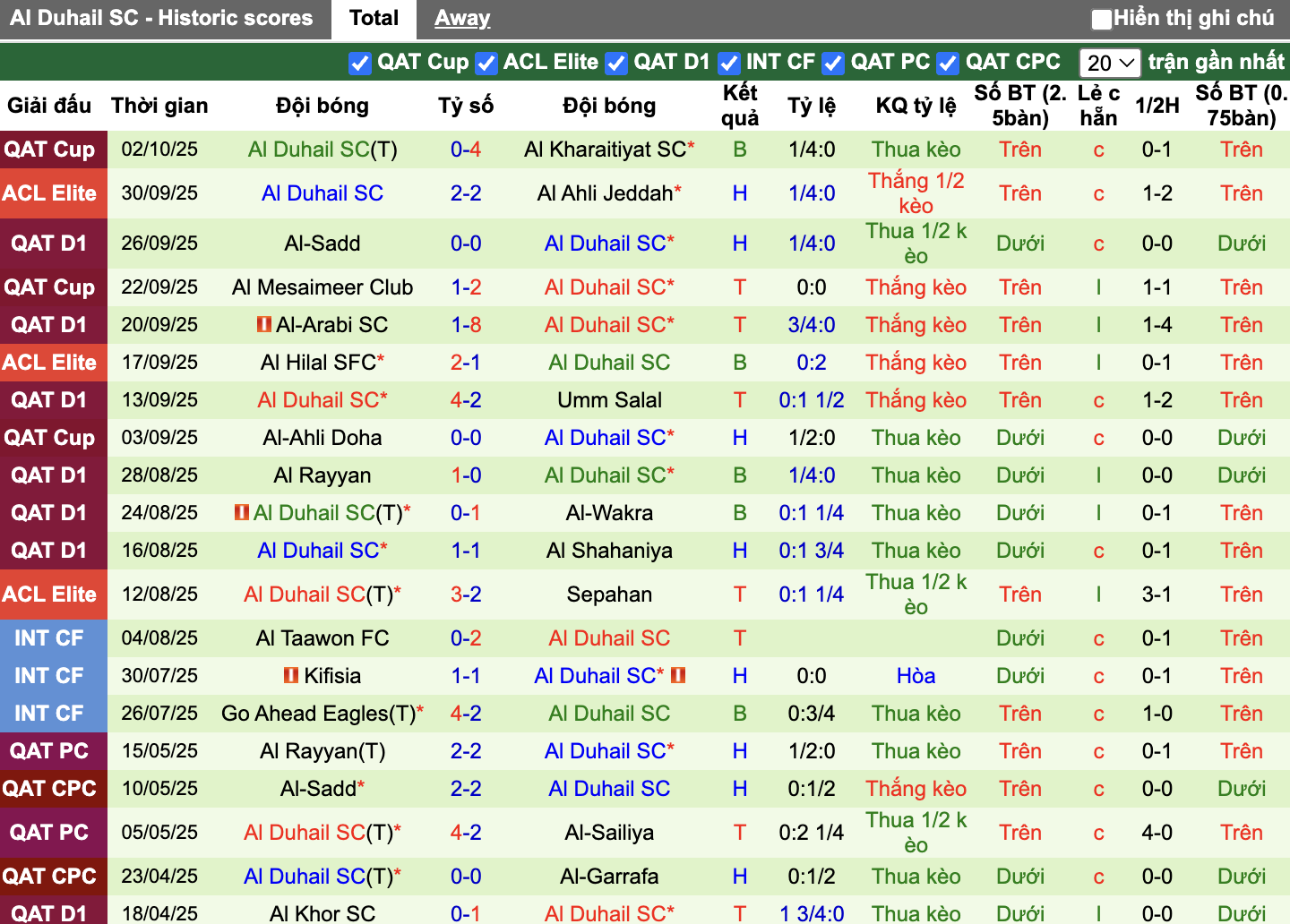
Task: Click Thắng 1/2 kèo result on 30/09/25
Action: pyautogui.click(x=916, y=193)
